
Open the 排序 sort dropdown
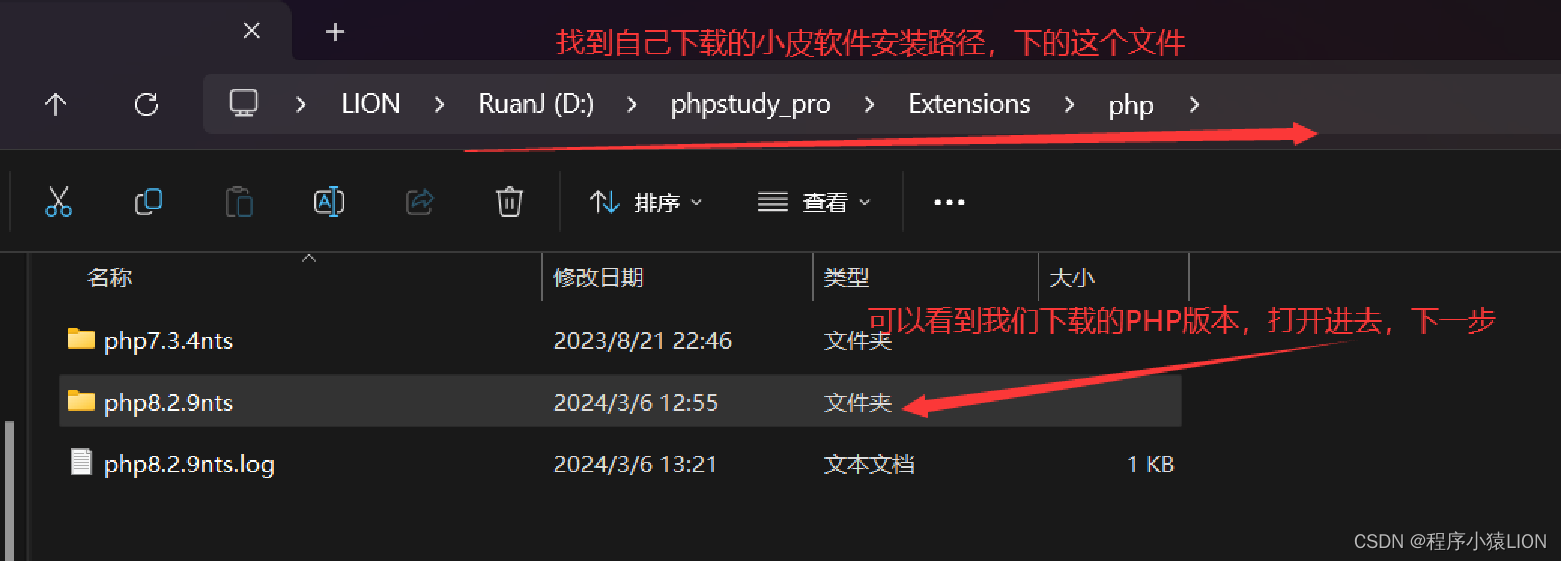pos(646,202)
